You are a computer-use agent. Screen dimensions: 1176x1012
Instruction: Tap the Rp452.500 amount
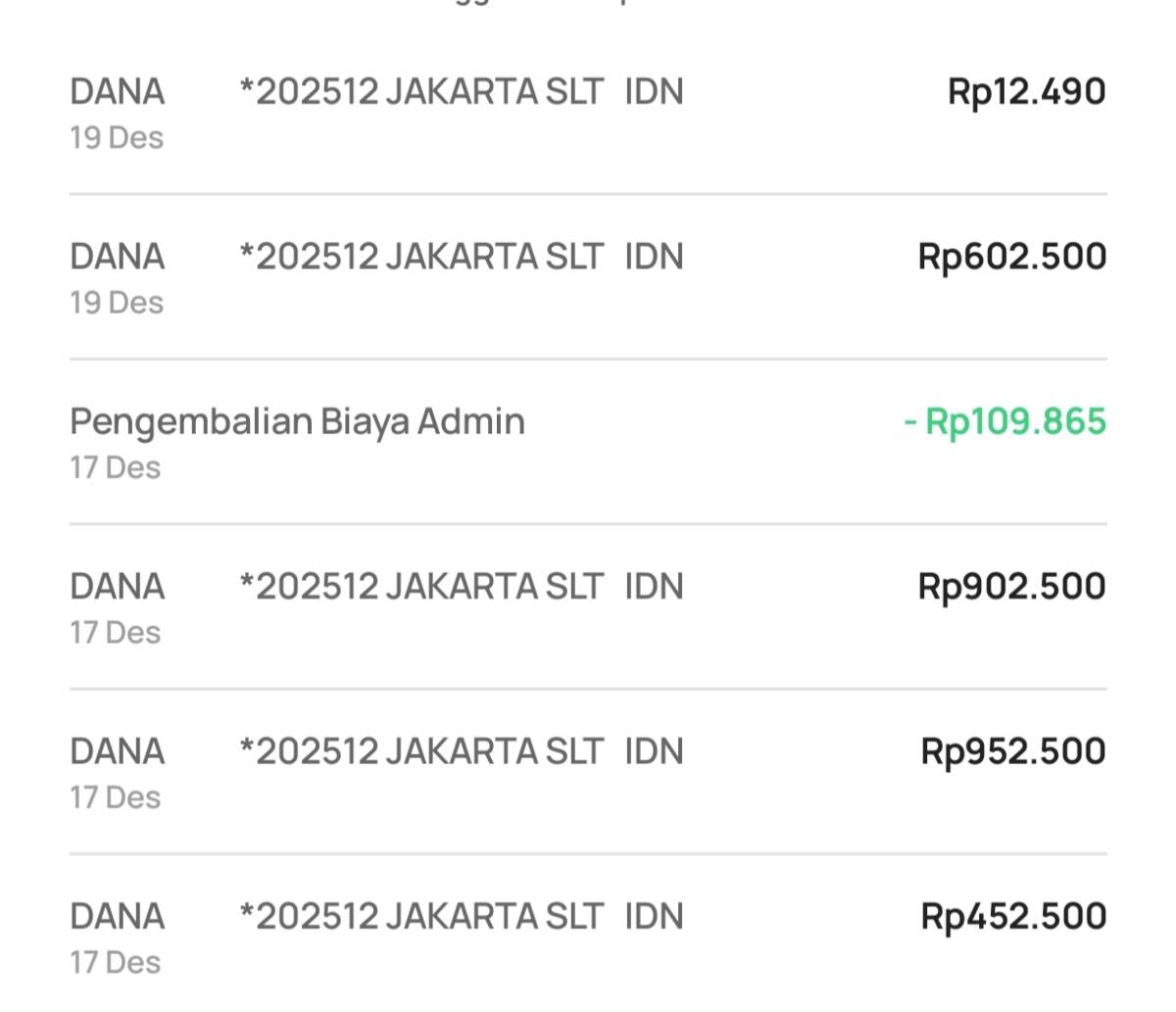coord(1013,917)
